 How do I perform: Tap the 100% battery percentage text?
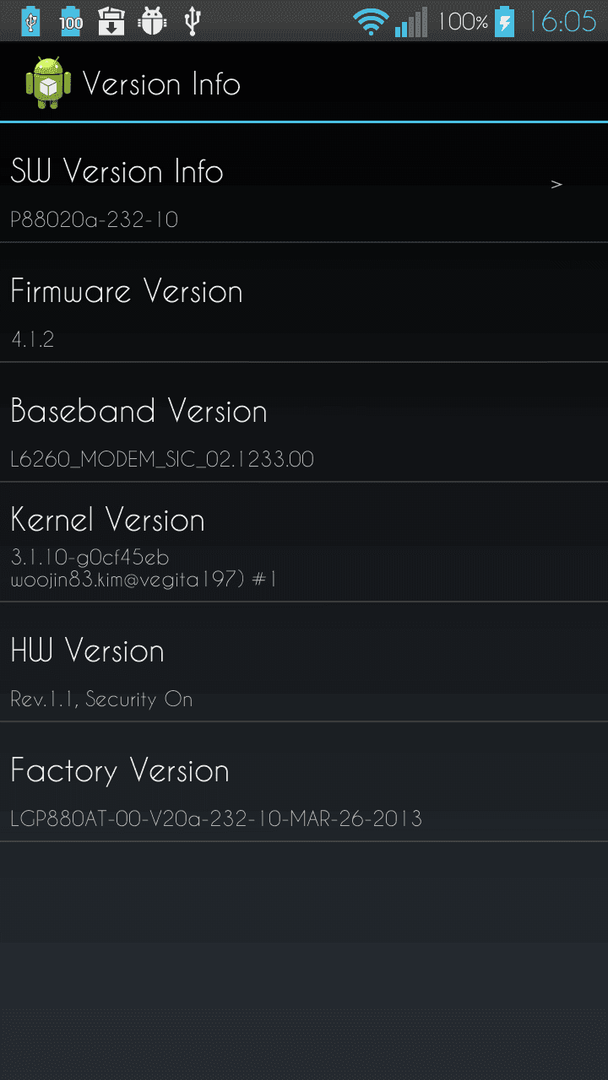click(463, 22)
